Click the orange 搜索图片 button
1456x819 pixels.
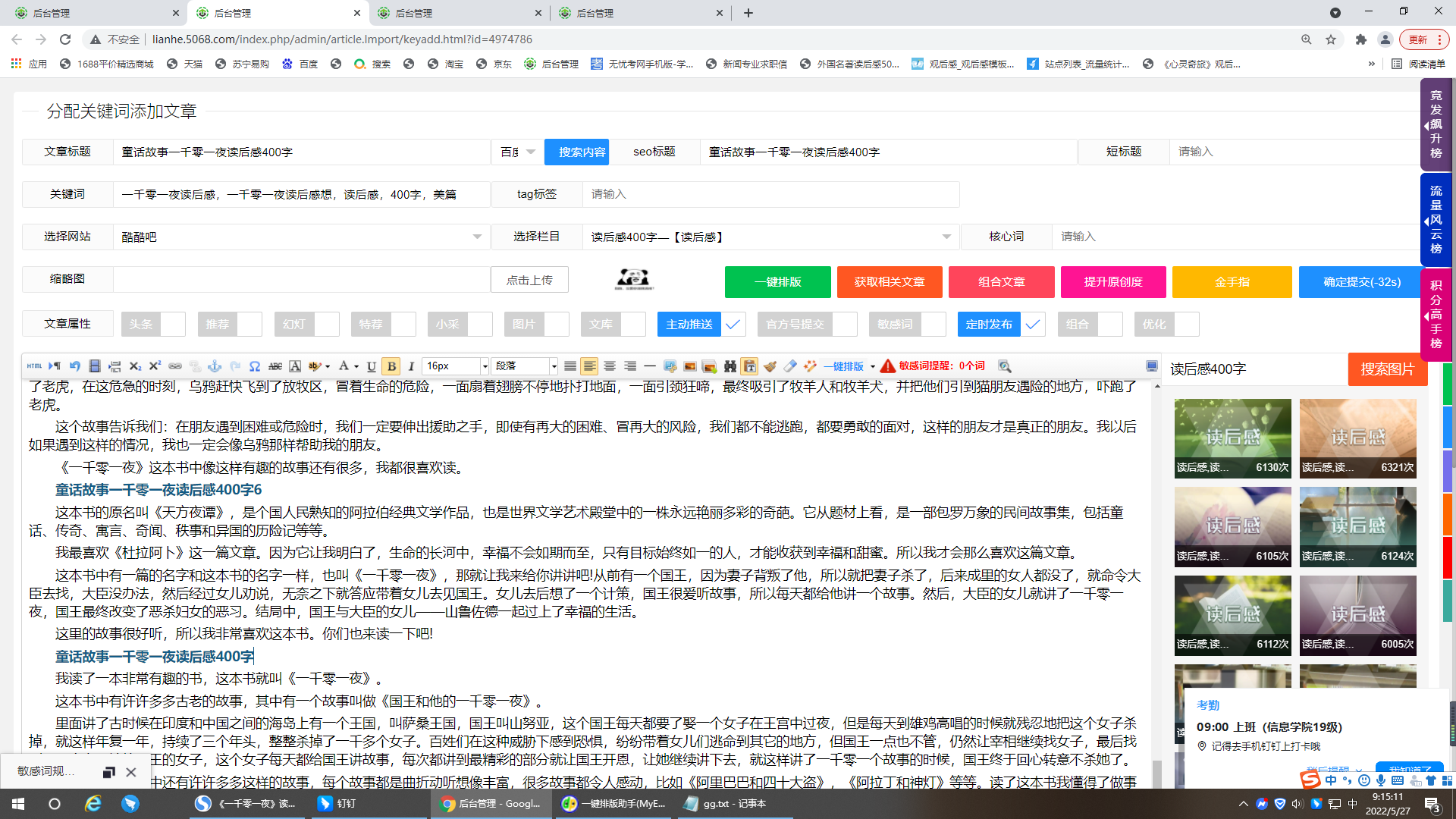click(1387, 369)
